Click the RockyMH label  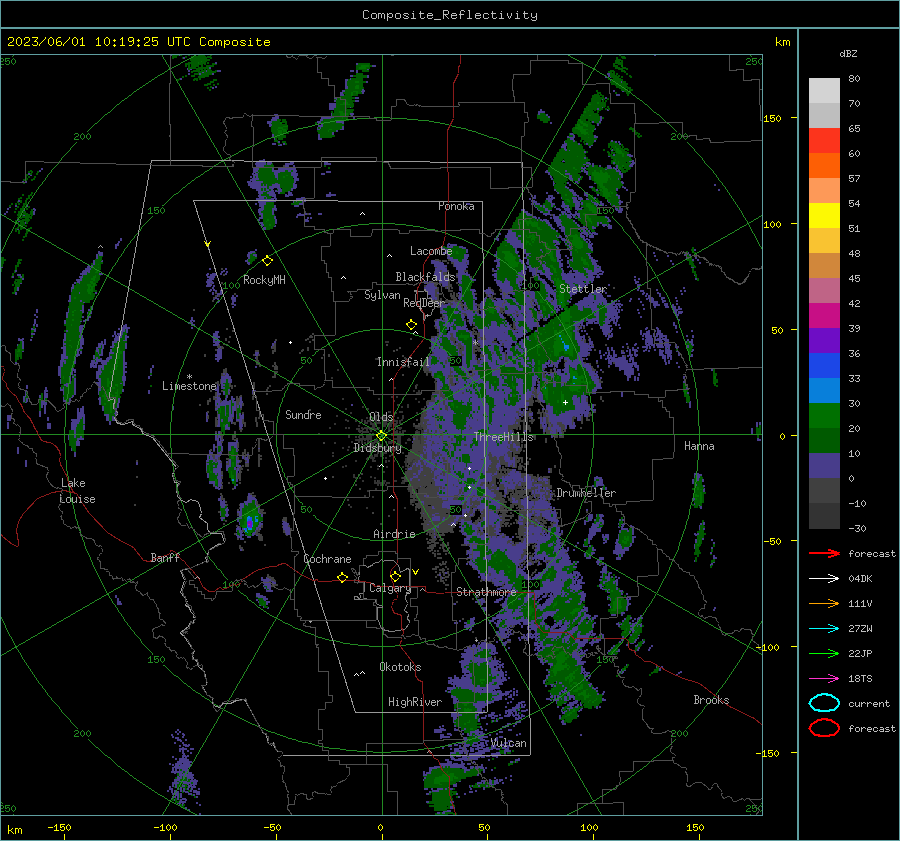tap(264, 280)
